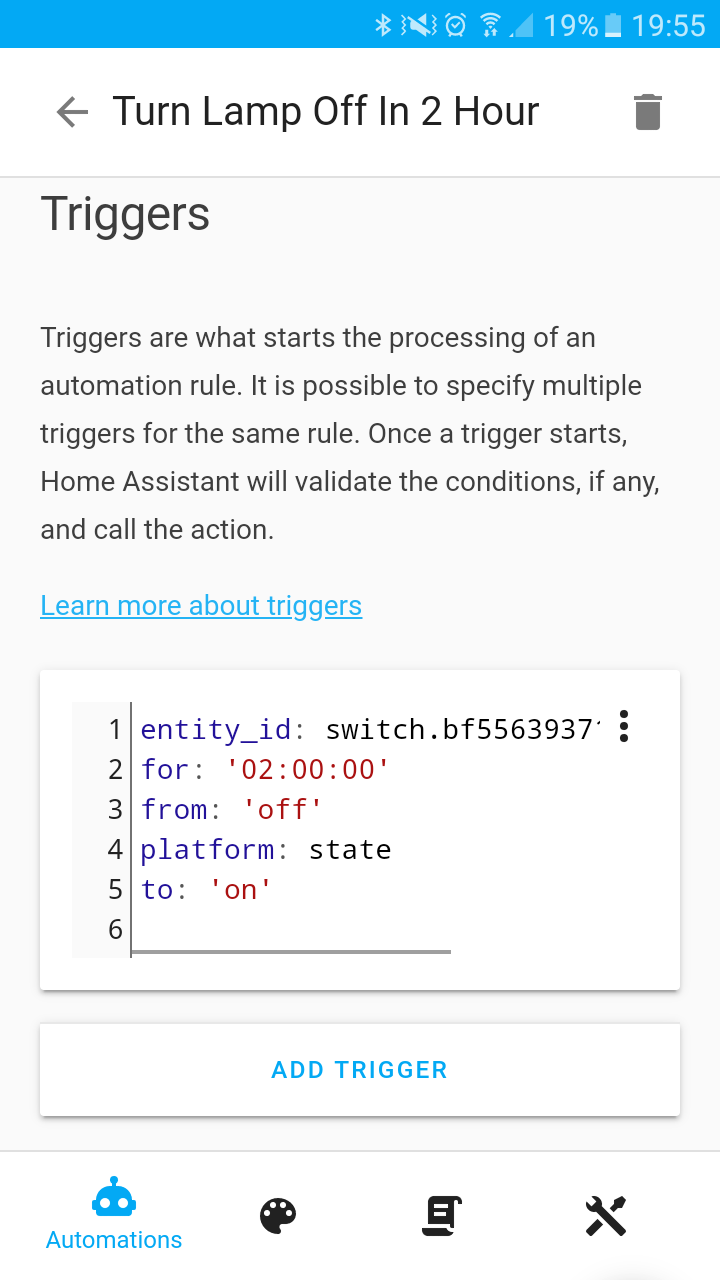Toggle Bluetooth from the status bar

point(383,24)
